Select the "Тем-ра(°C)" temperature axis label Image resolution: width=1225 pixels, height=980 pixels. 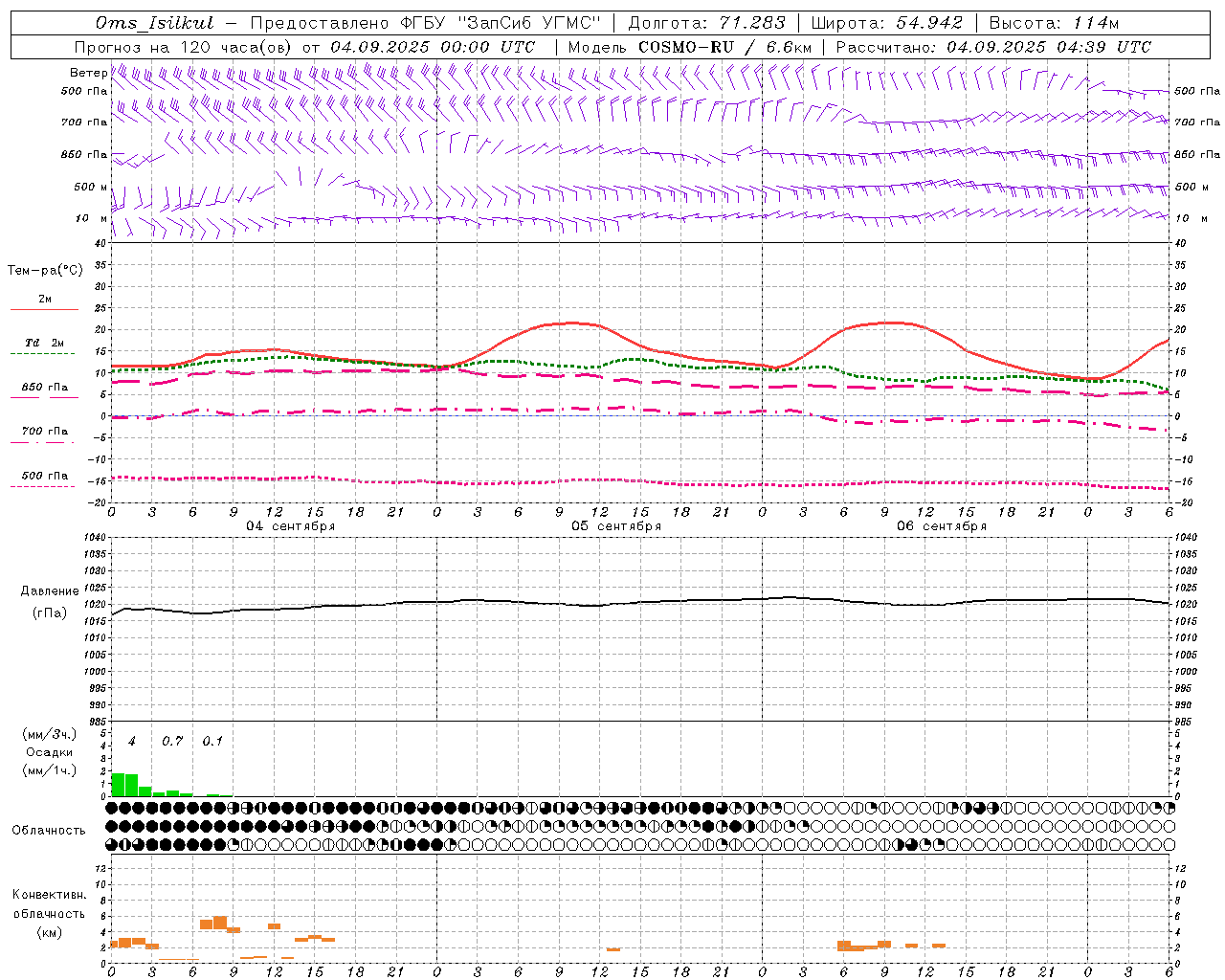pos(45,271)
